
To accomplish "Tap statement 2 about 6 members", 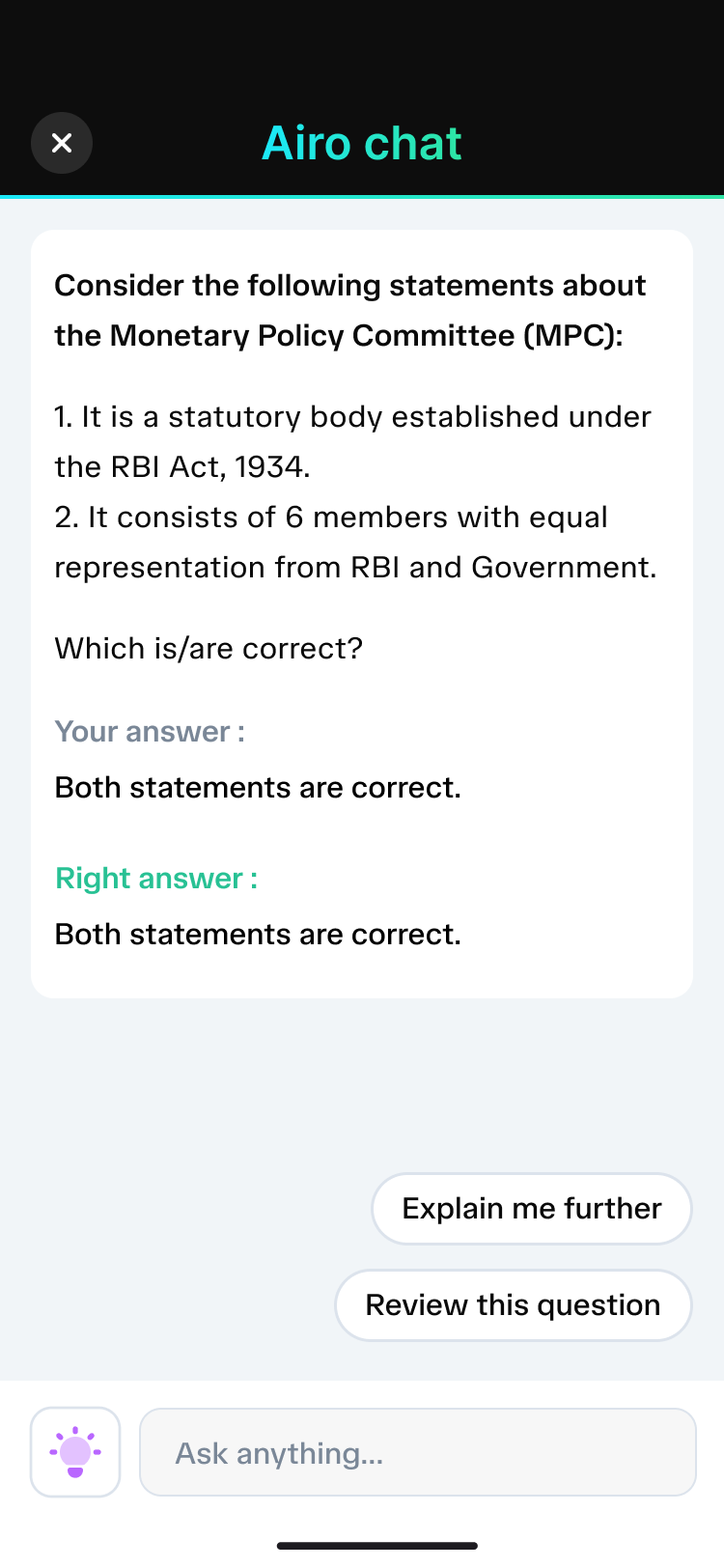I will point(354,542).
